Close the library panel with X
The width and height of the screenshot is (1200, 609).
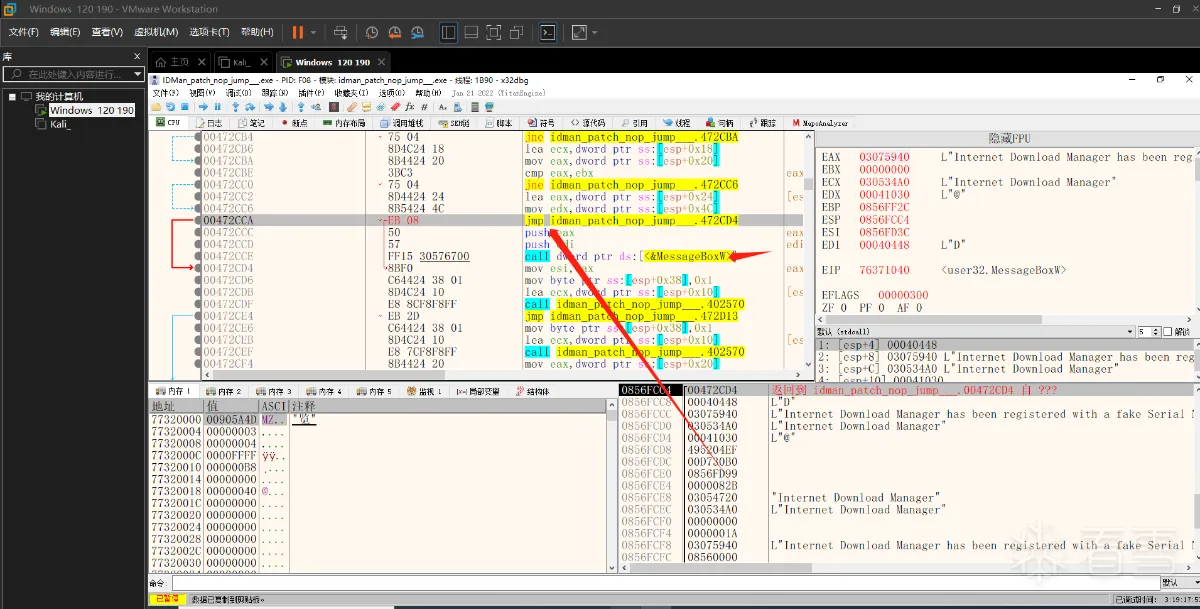pos(138,57)
